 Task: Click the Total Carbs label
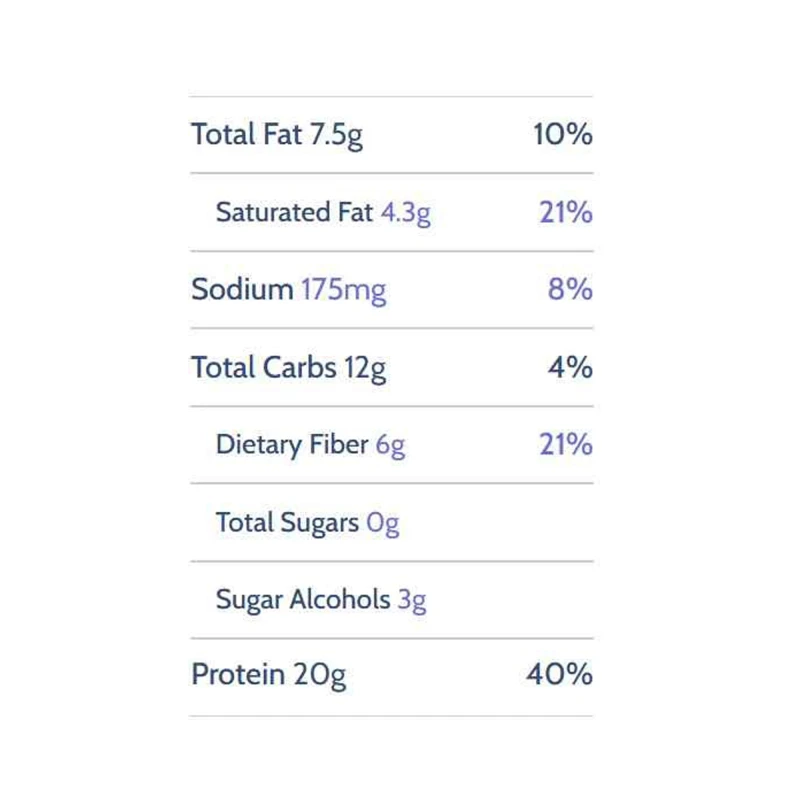tap(264, 368)
